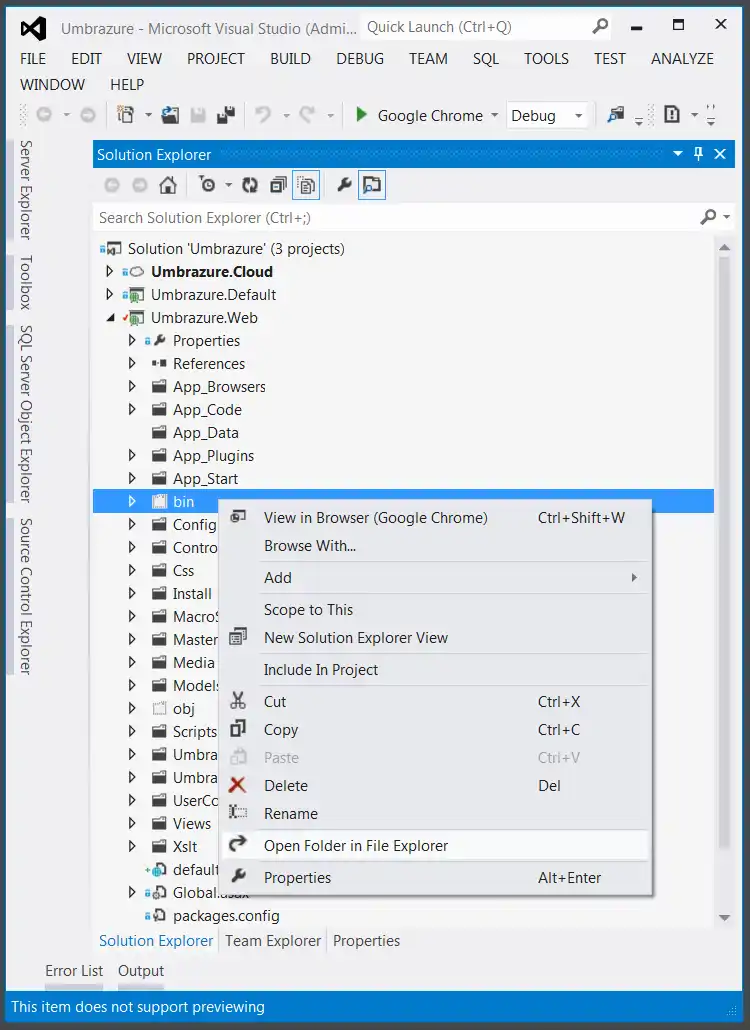Expand the Umbrazure.Cloud project node

pos(110,271)
